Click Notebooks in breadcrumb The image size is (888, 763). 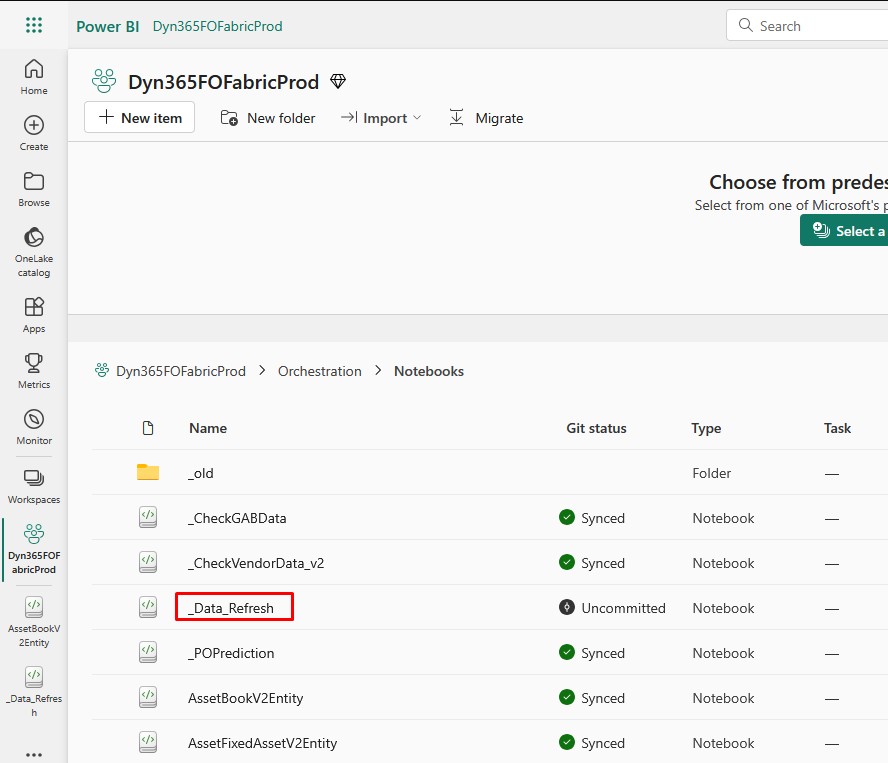click(x=429, y=371)
